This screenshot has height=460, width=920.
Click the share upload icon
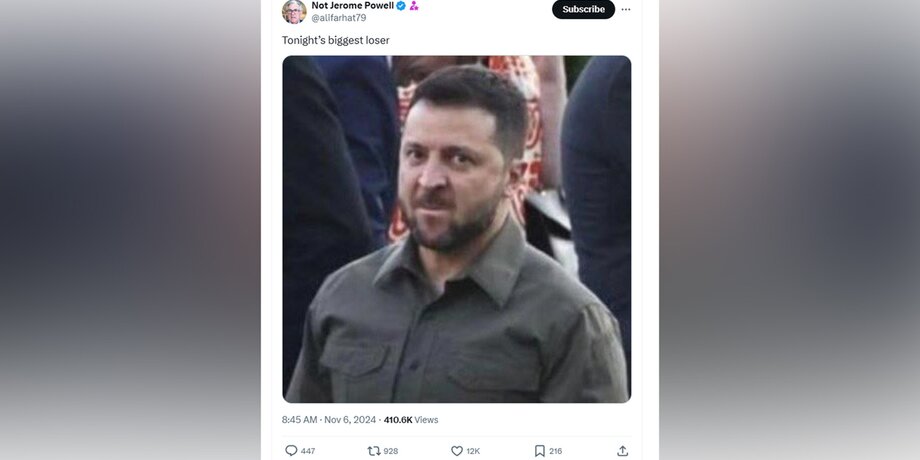pos(622,451)
